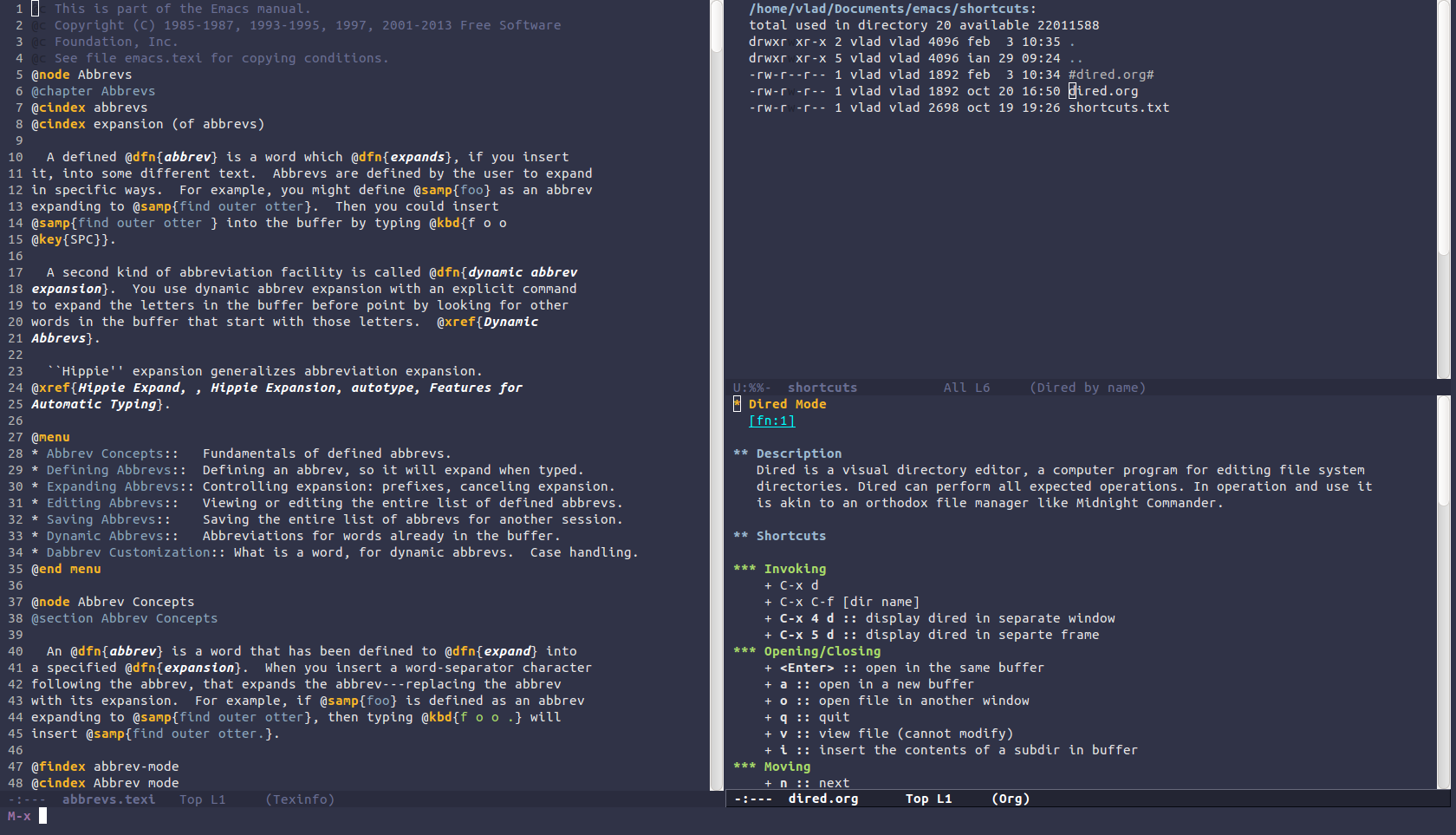Click 'C-x 4 d' separate window item

[939, 618]
